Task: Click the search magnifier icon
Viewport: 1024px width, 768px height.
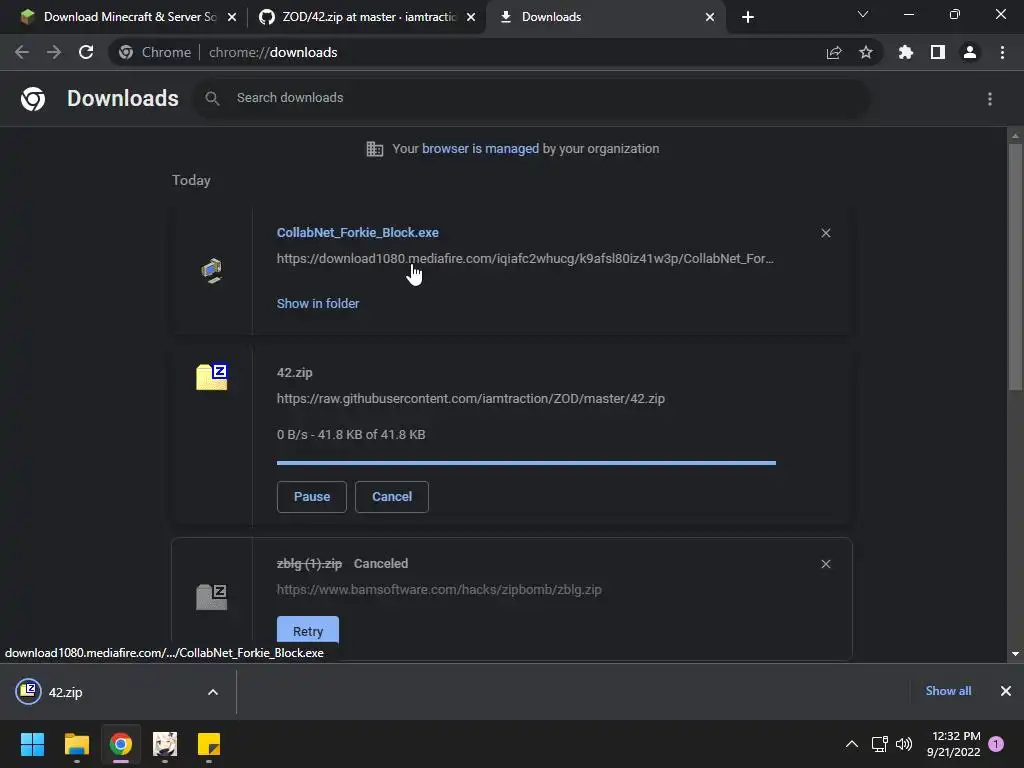Action: (x=212, y=98)
